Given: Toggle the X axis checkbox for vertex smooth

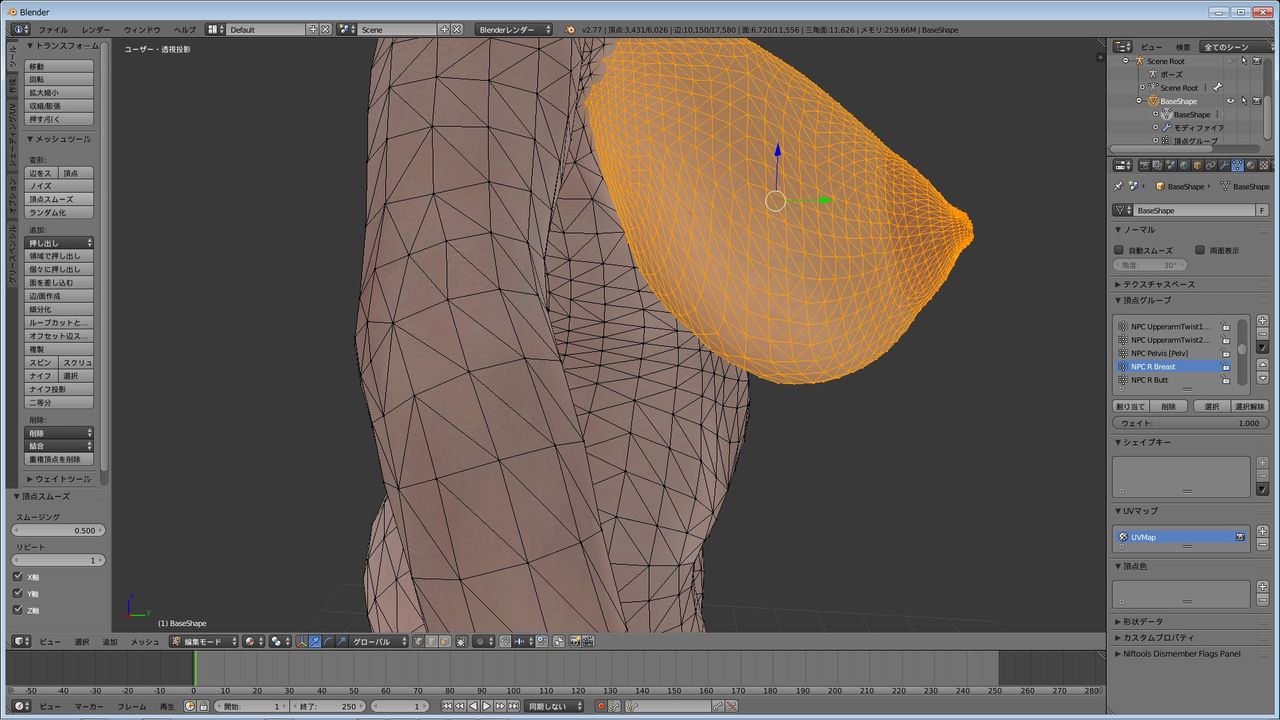Looking at the screenshot, I should click(18, 577).
